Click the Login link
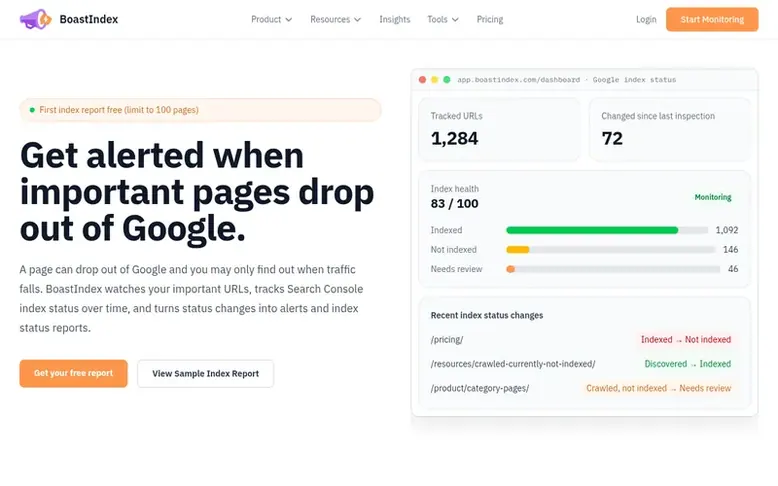 pyautogui.click(x=646, y=19)
